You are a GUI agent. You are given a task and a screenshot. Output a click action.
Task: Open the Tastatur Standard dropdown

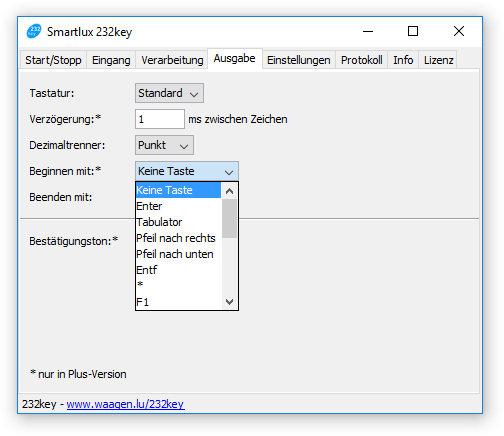tap(169, 93)
